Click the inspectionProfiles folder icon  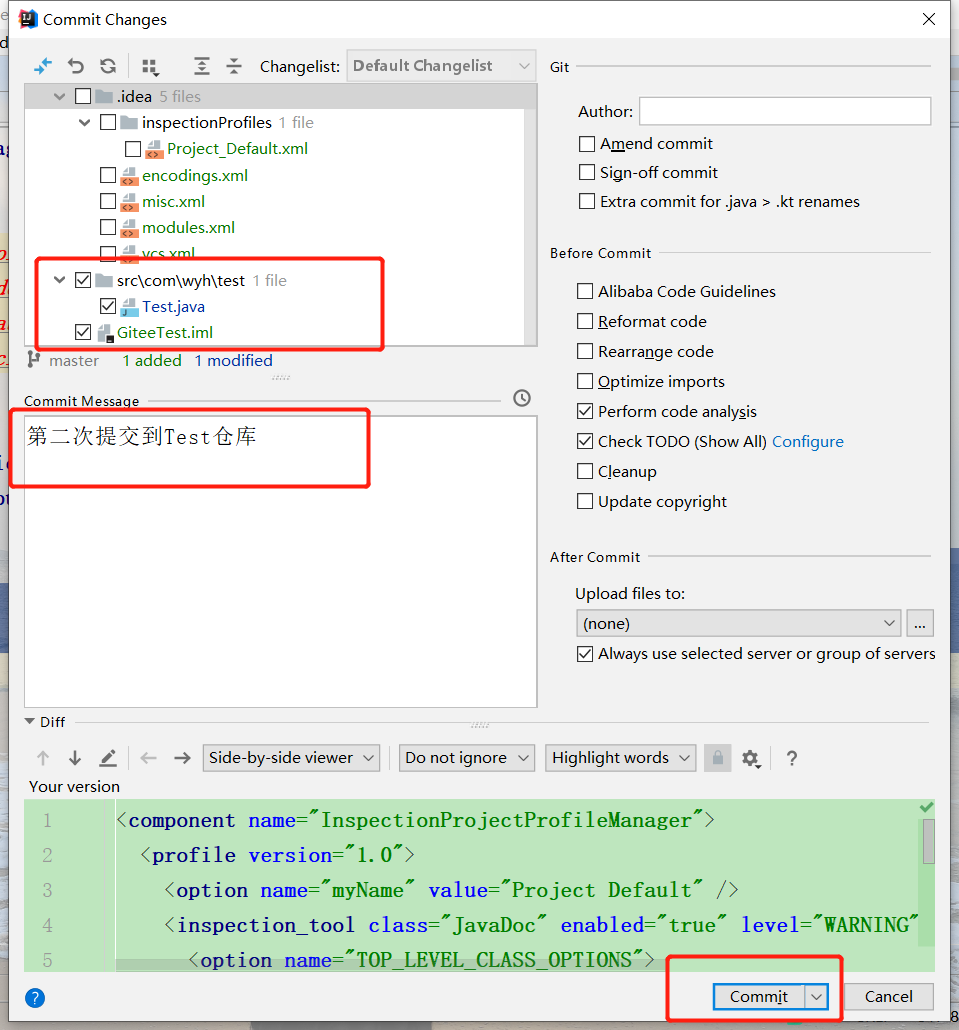coord(129,123)
